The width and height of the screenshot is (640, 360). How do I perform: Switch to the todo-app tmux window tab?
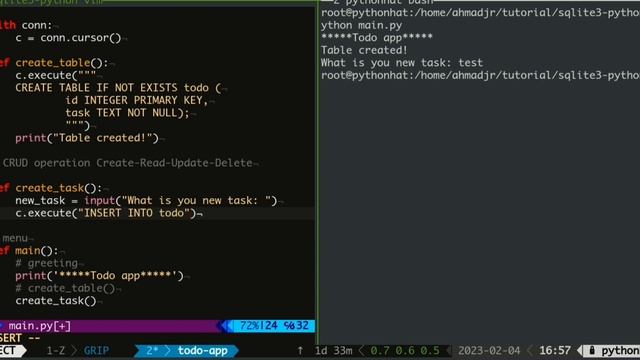pyautogui.click(x=202, y=350)
